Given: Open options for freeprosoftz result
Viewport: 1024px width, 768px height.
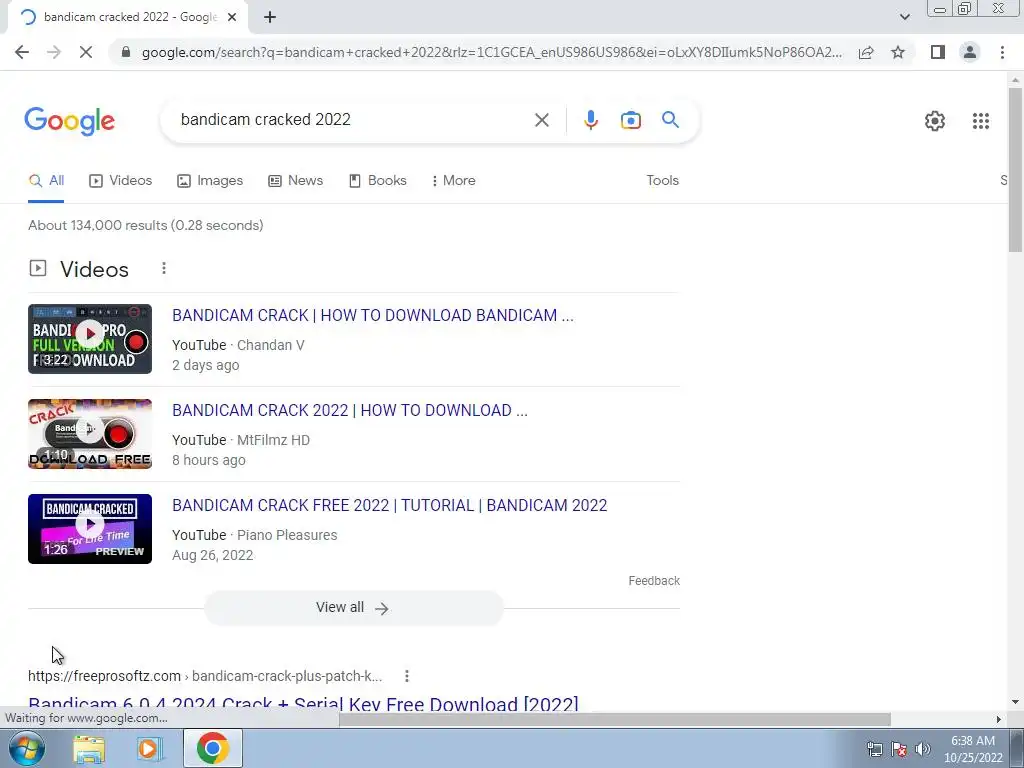Looking at the screenshot, I should coord(407,676).
